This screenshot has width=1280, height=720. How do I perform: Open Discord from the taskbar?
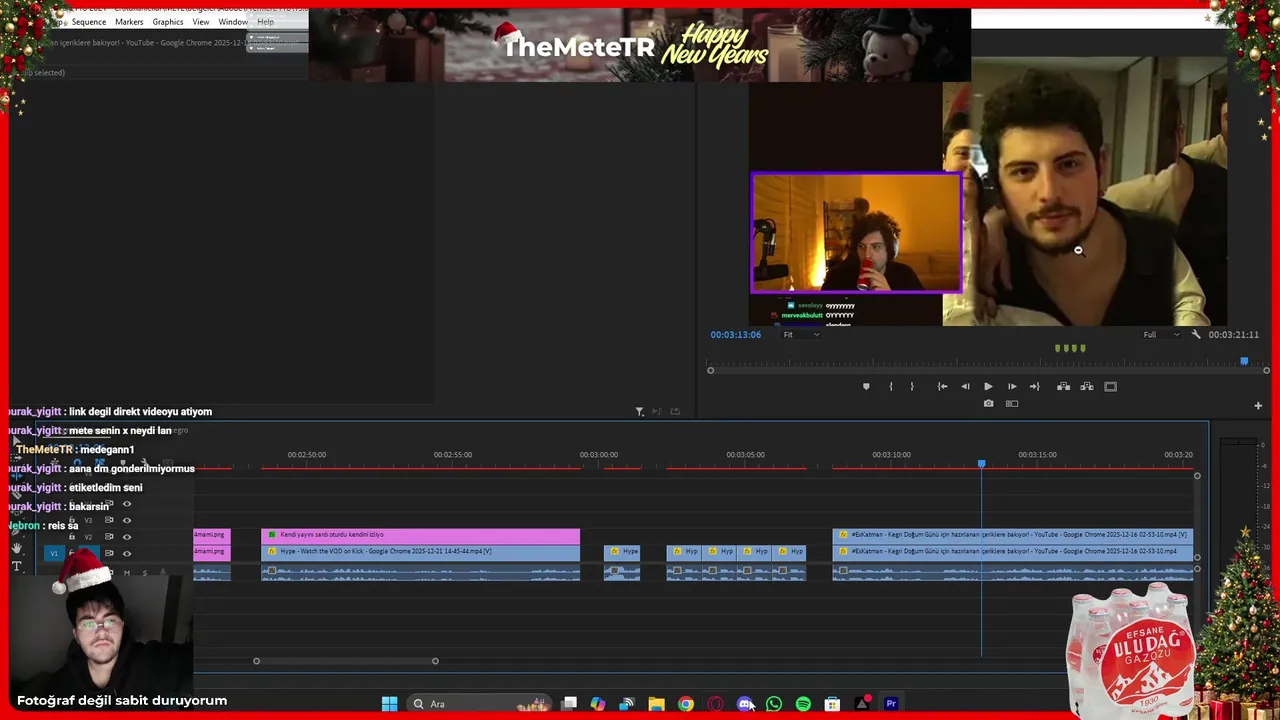(x=744, y=704)
